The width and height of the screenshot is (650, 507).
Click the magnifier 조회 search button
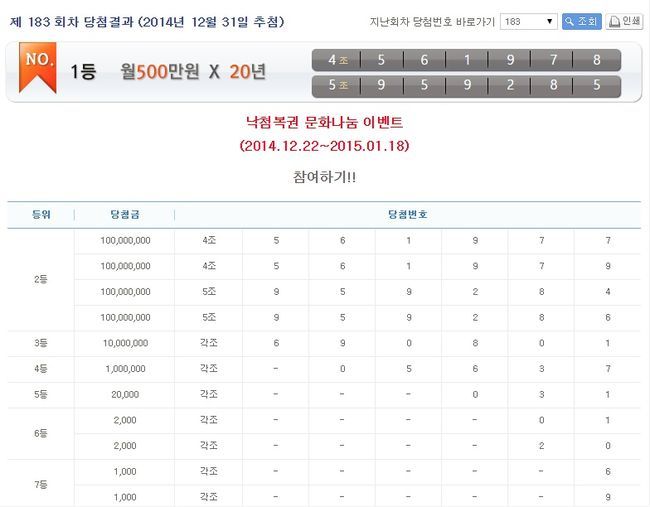point(581,21)
